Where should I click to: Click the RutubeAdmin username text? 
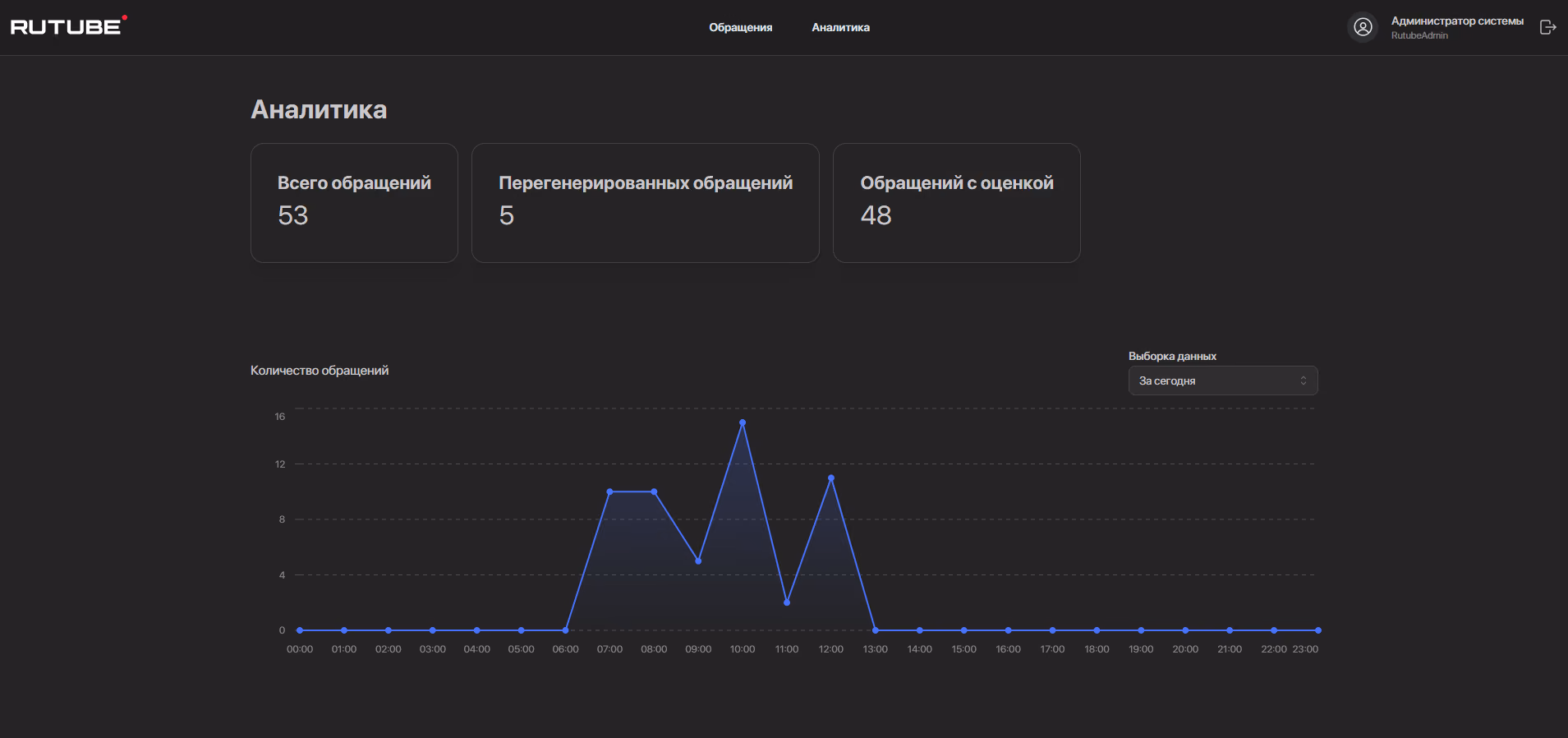click(1419, 35)
